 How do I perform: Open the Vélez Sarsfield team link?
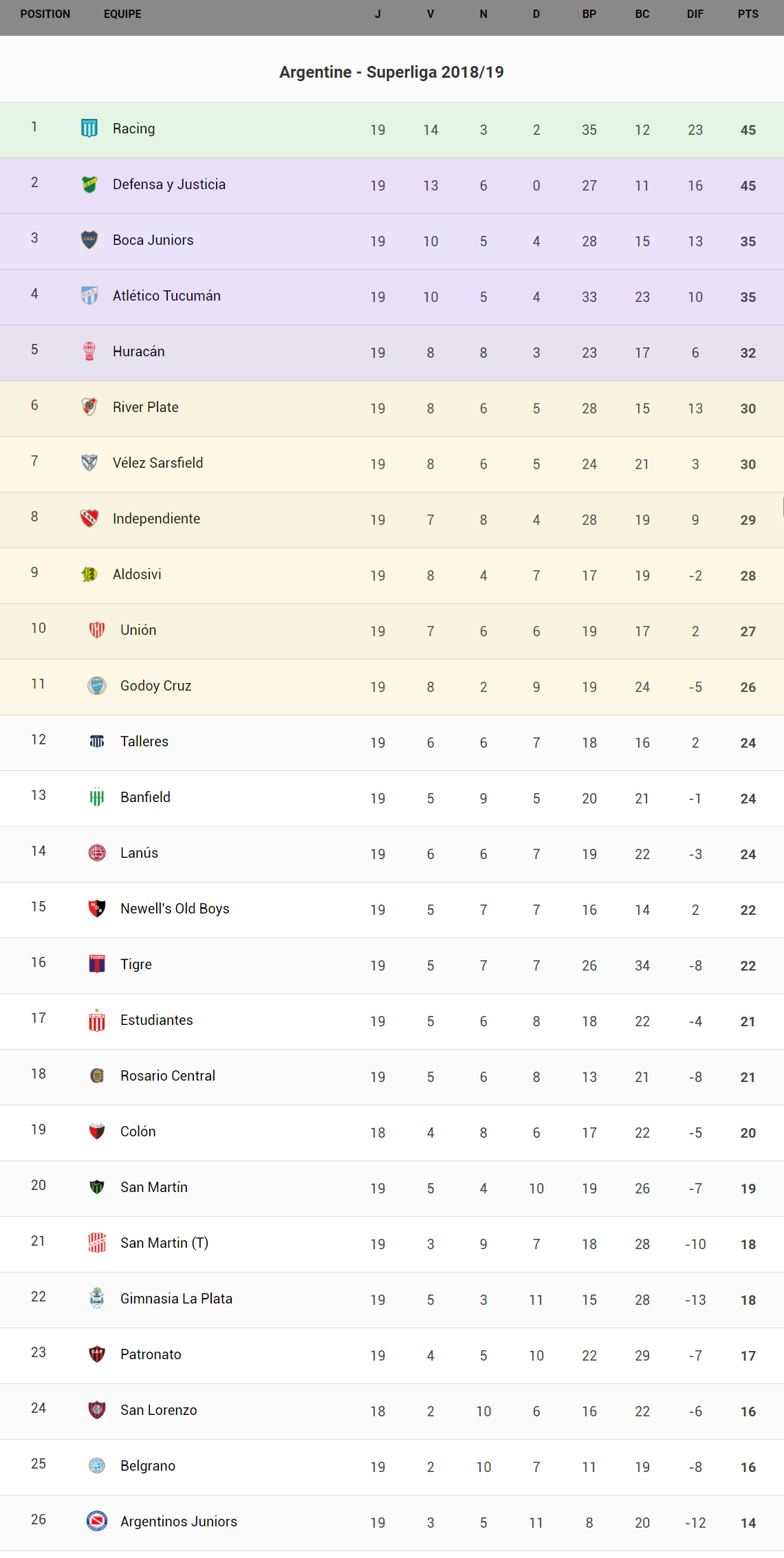coord(157,463)
